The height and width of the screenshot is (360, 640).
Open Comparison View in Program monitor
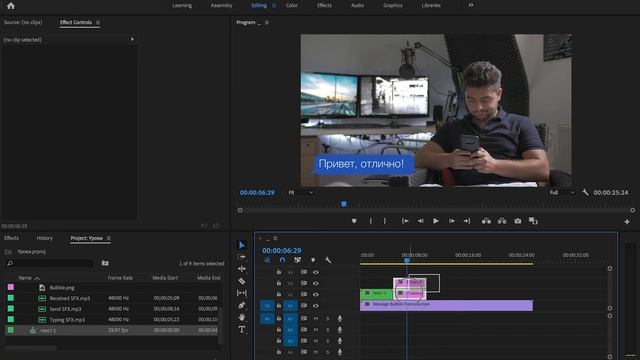533,221
